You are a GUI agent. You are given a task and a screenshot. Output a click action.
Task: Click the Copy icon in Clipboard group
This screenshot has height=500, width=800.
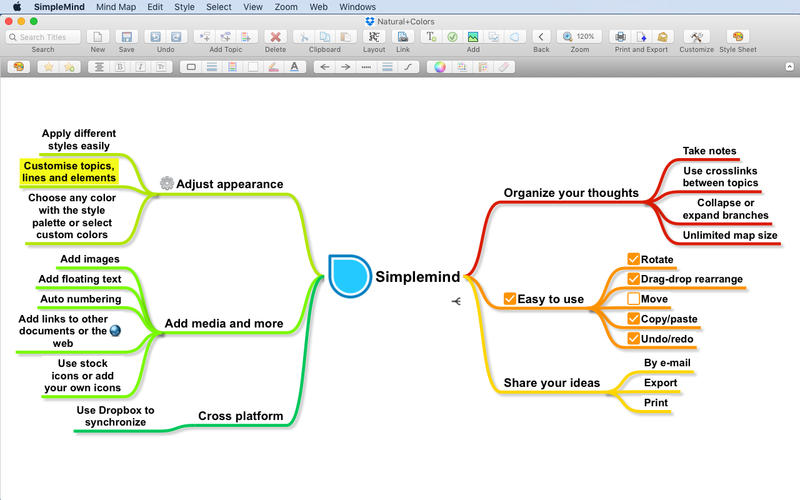point(324,37)
